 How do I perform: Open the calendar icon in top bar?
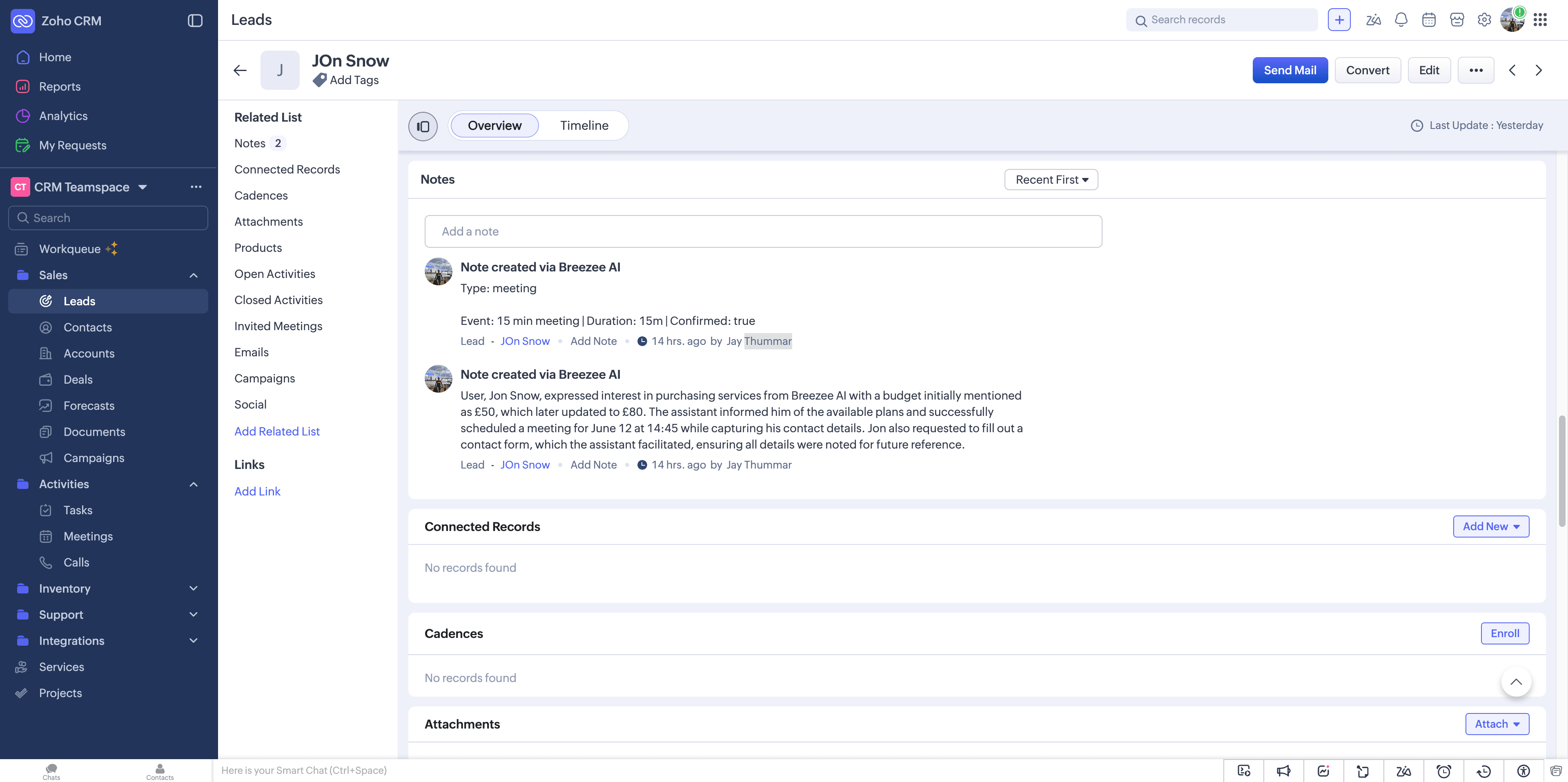[1429, 20]
